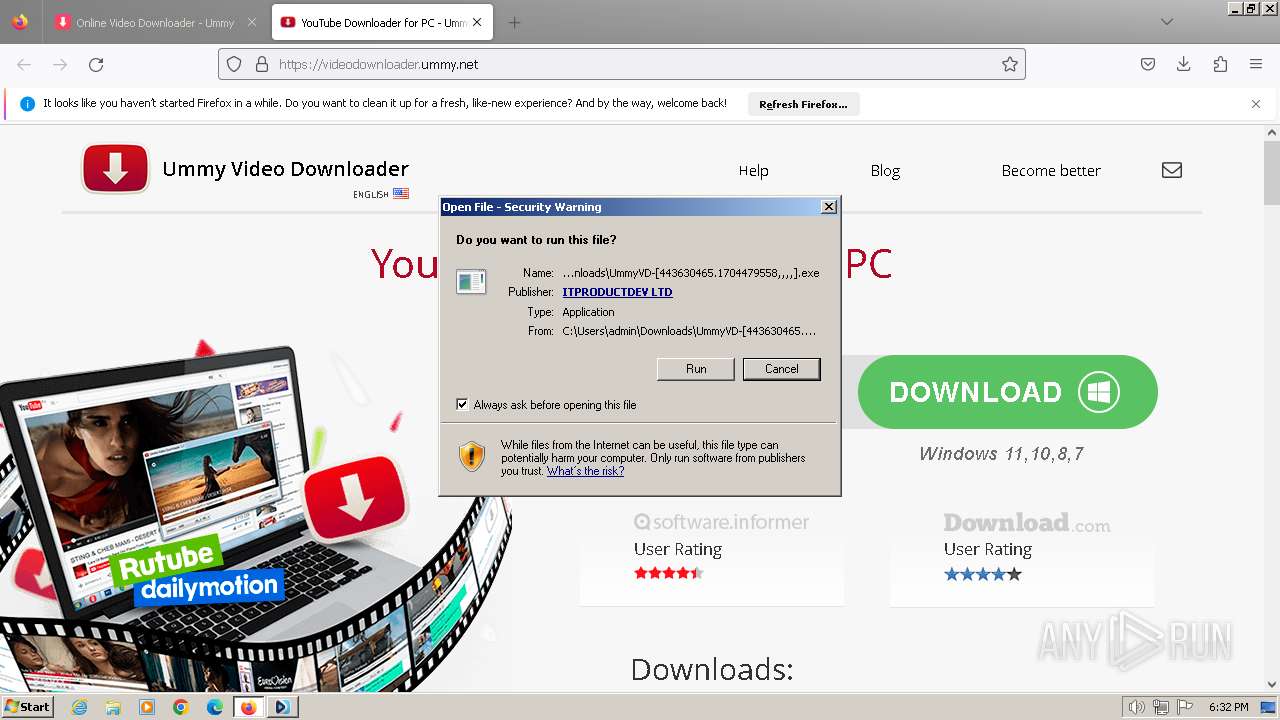1280x720 pixels.
Task: Click the Ummy installer taskbar button
Action: coord(282,707)
